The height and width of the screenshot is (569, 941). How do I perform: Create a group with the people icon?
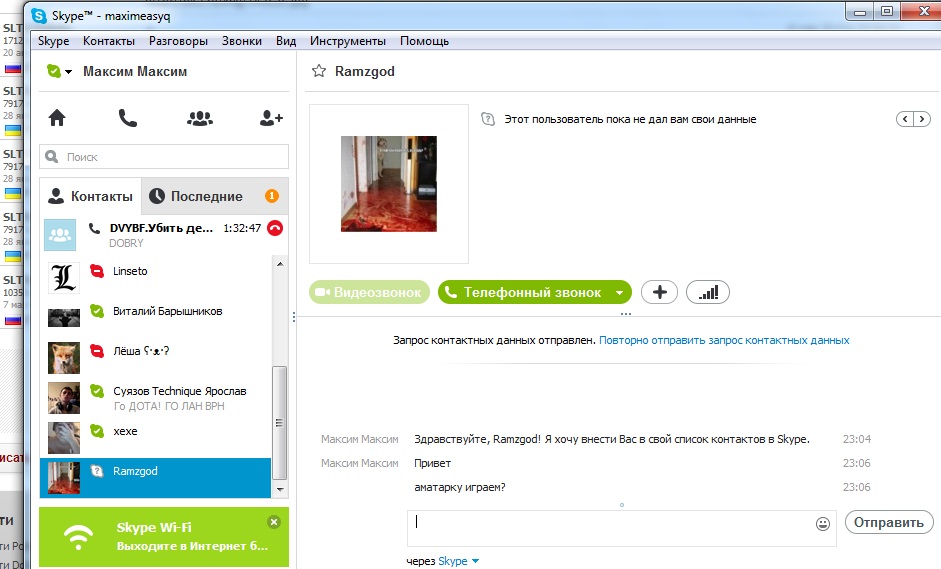200,118
